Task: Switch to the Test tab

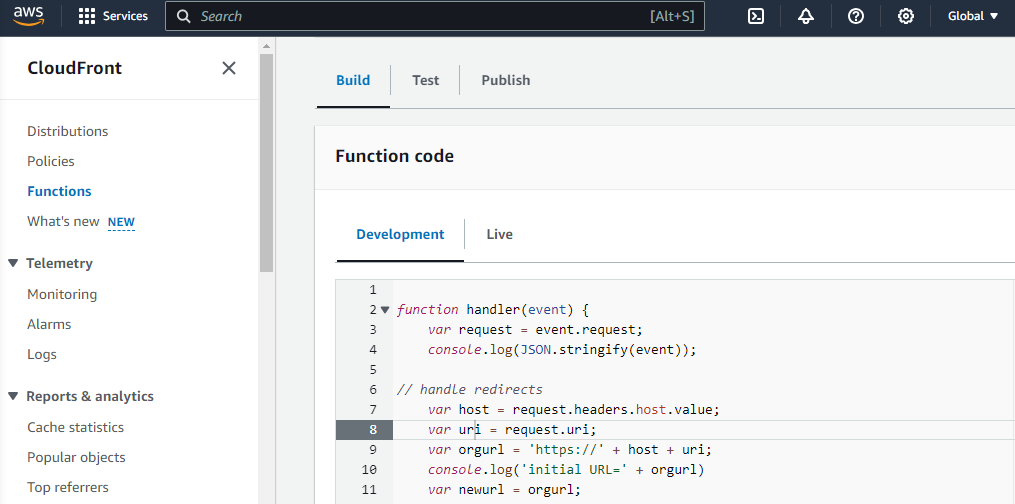Action: coord(425,80)
